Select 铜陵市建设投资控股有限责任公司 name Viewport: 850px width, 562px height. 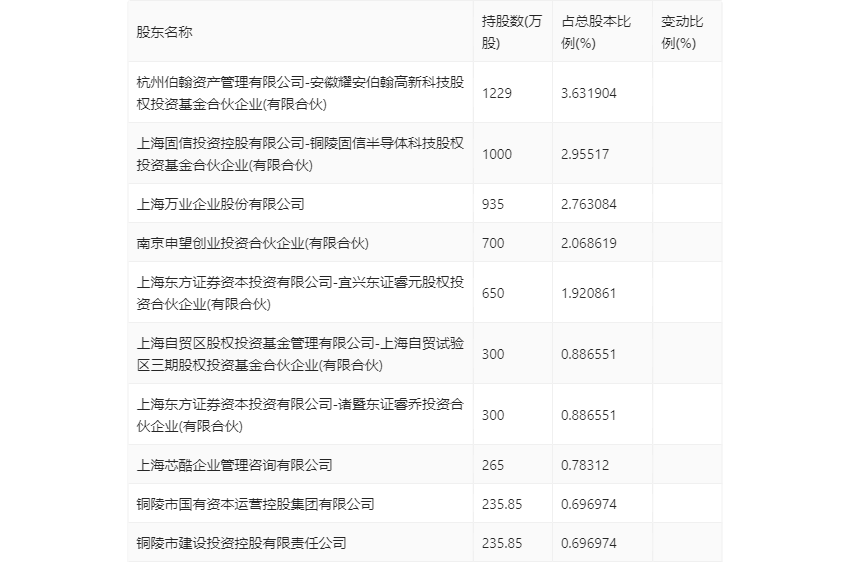(x=241, y=542)
